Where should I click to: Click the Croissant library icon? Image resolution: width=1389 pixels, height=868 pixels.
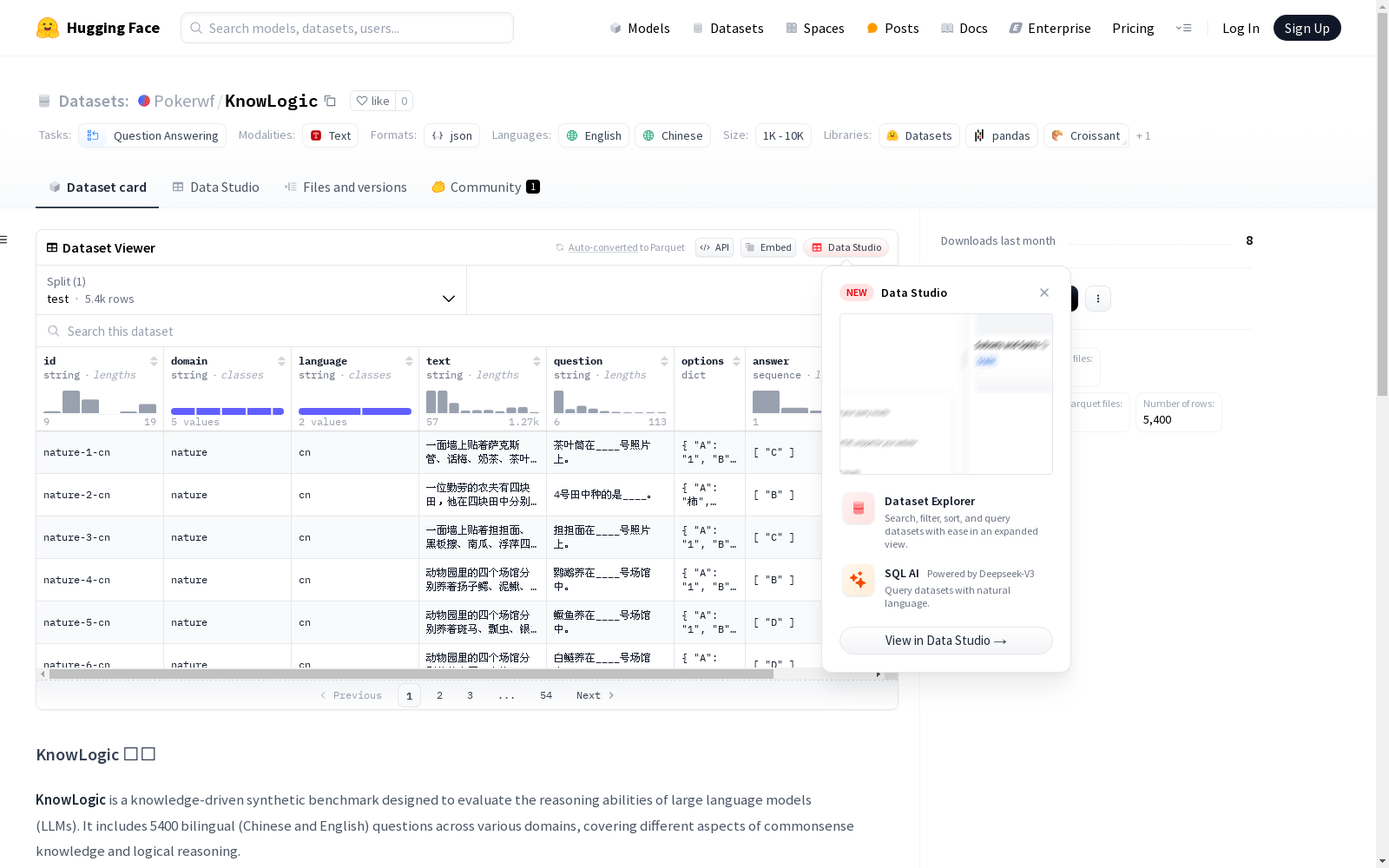coord(1057,135)
